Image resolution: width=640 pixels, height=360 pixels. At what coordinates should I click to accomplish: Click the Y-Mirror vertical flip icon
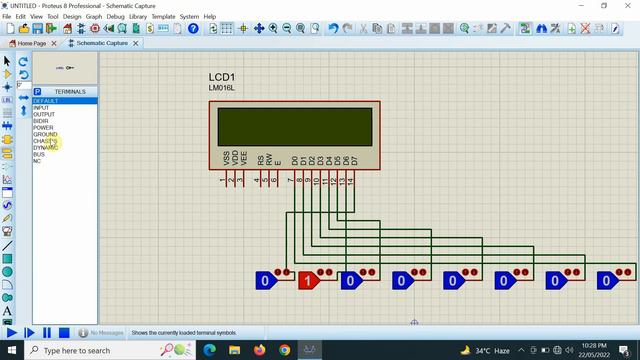(x=23, y=110)
